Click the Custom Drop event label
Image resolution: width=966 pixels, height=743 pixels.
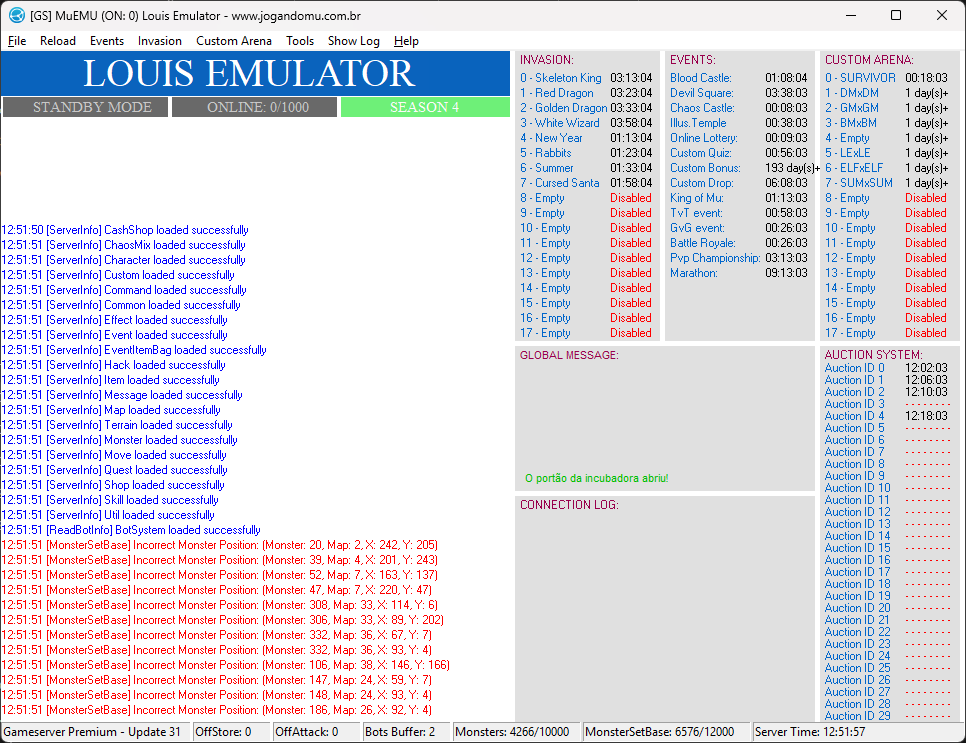[x=702, y=183]
